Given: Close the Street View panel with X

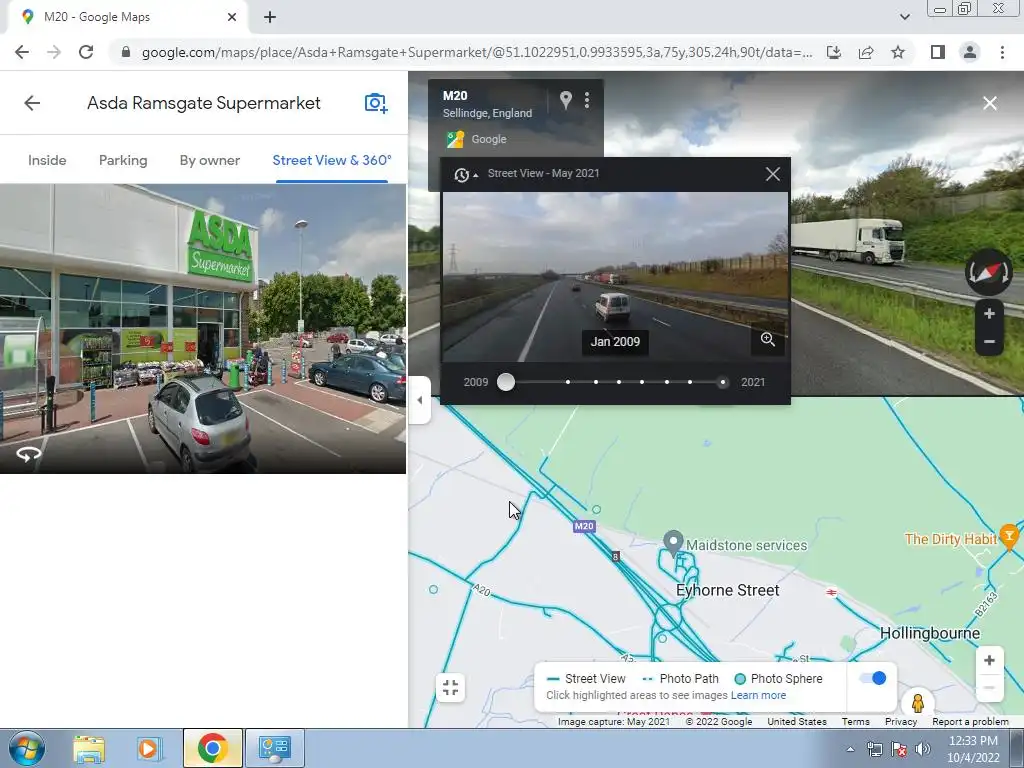Looking at the screenshot, I should coord(990,103).
